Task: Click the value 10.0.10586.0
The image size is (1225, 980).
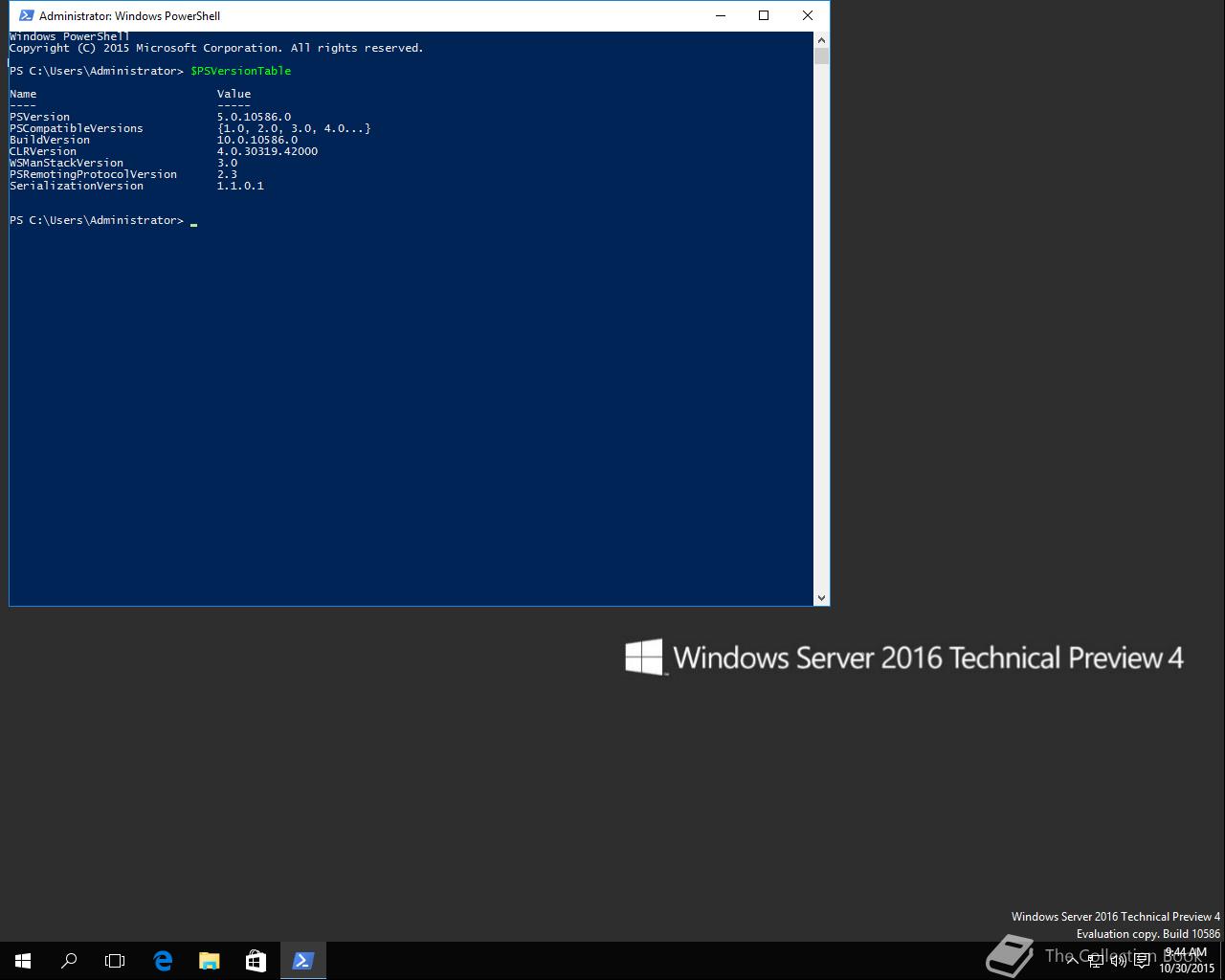Action: click(x=257, y=140)
